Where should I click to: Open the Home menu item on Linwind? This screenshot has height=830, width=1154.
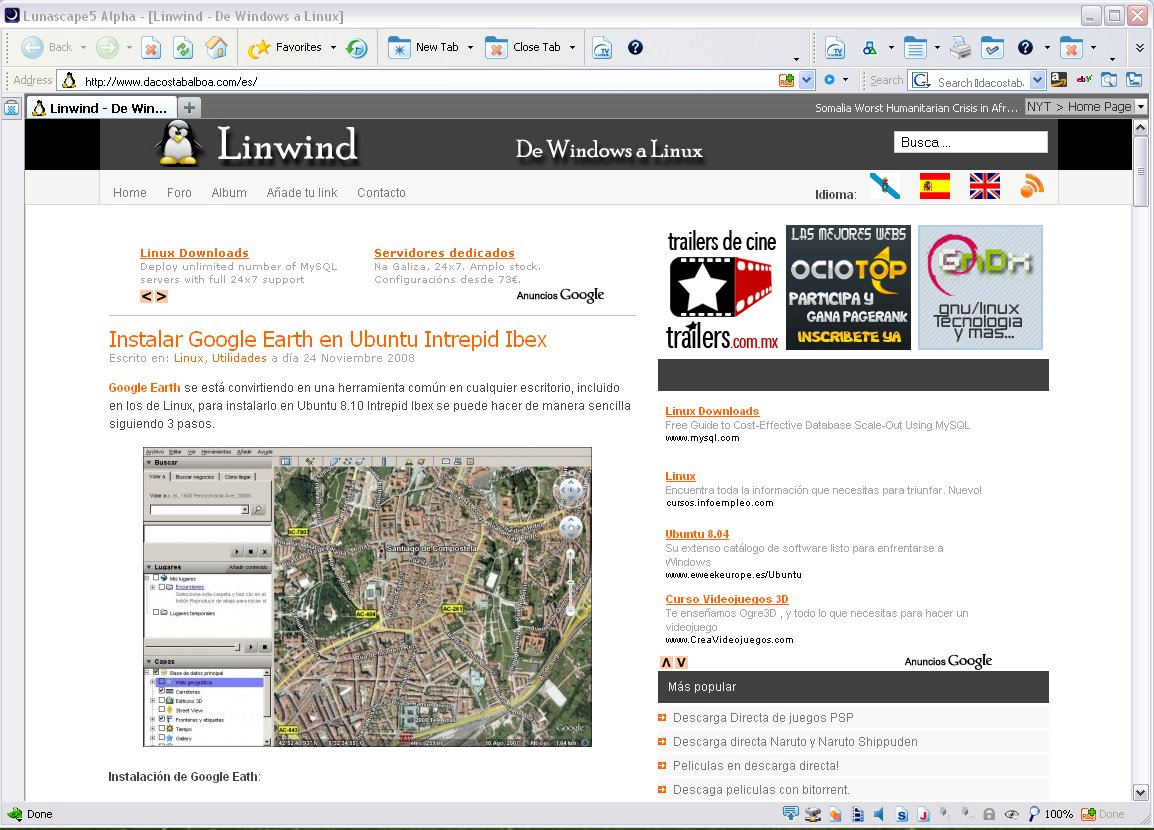pyautogui.click(x=130, y=193)
